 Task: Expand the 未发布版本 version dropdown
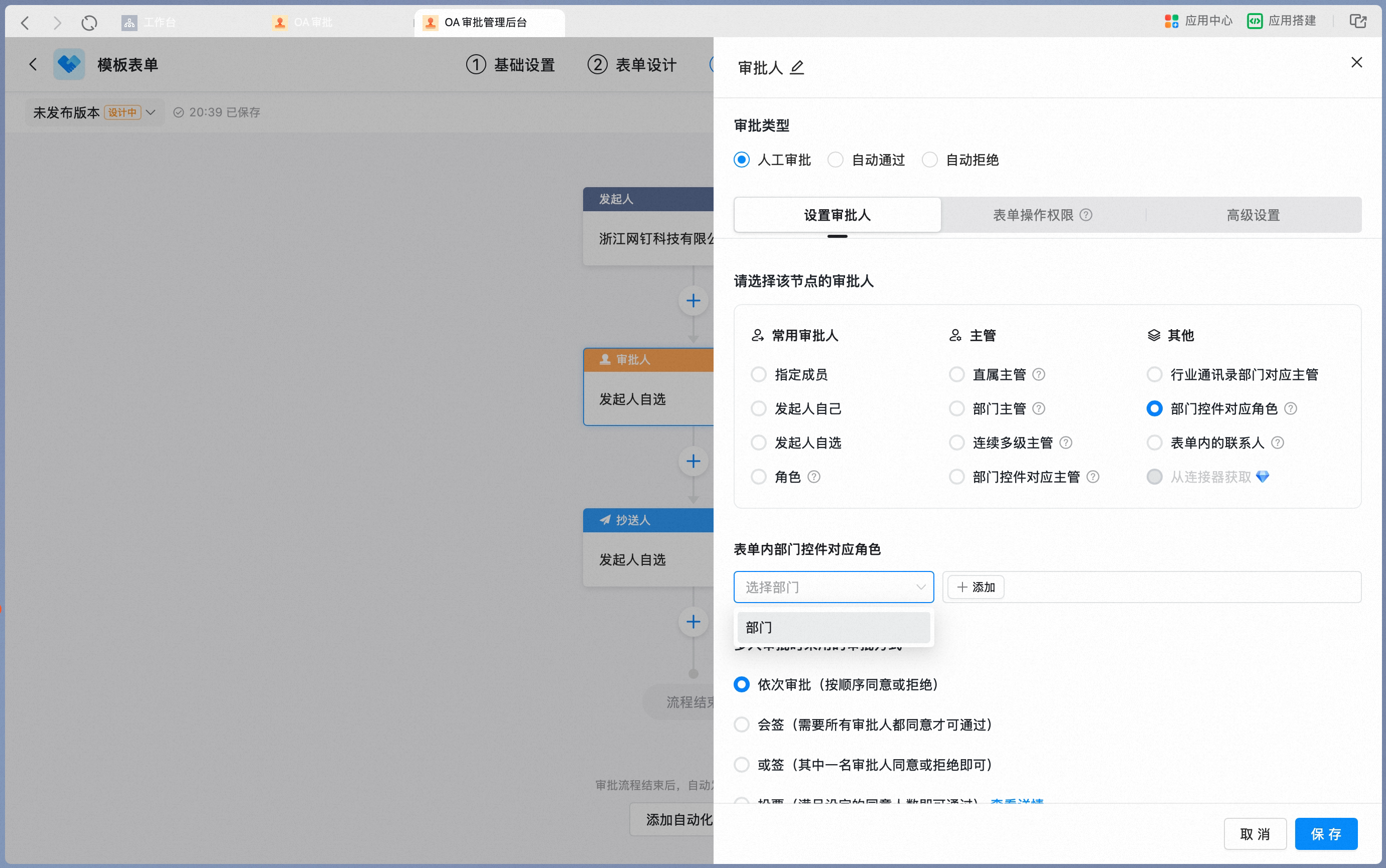point(151,112)
